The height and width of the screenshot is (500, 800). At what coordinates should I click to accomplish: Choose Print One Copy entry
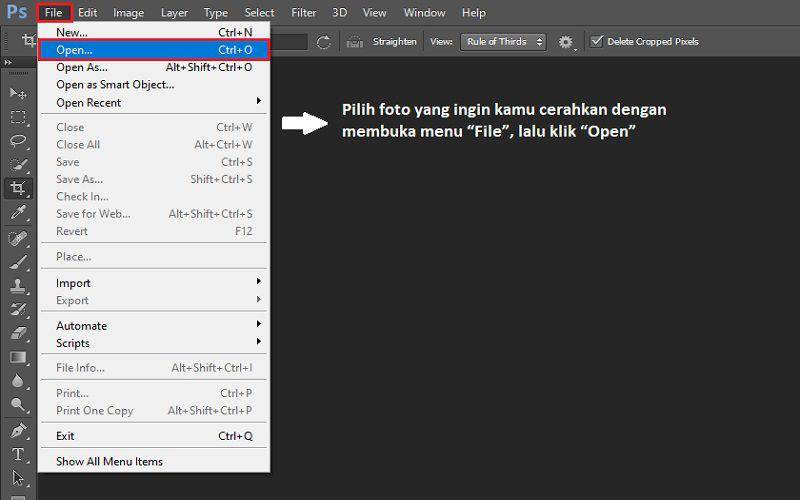click(153, 410)
